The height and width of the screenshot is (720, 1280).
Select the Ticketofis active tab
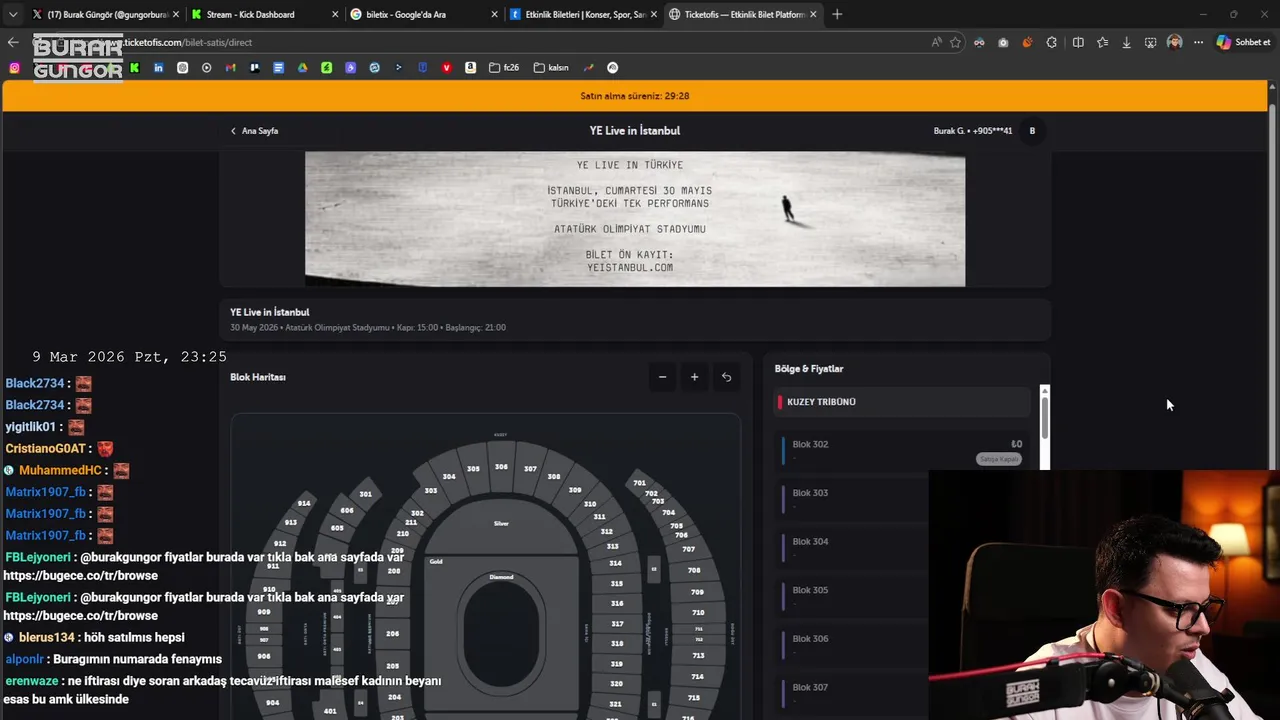743,14
